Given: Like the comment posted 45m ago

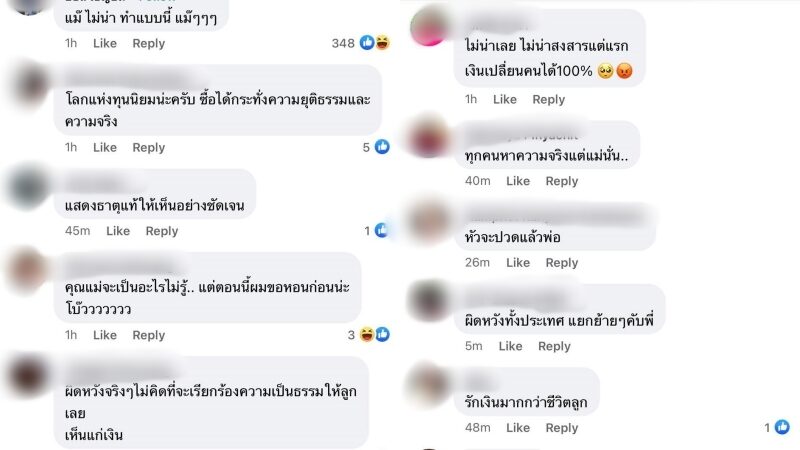Looking at the screenshot, I should [x=118, y=231].
